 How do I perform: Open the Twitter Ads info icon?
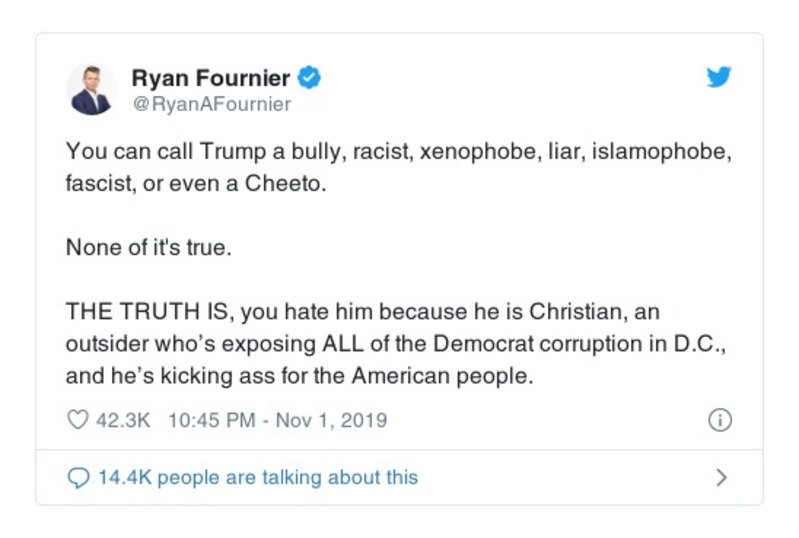(x=719, y=421)
